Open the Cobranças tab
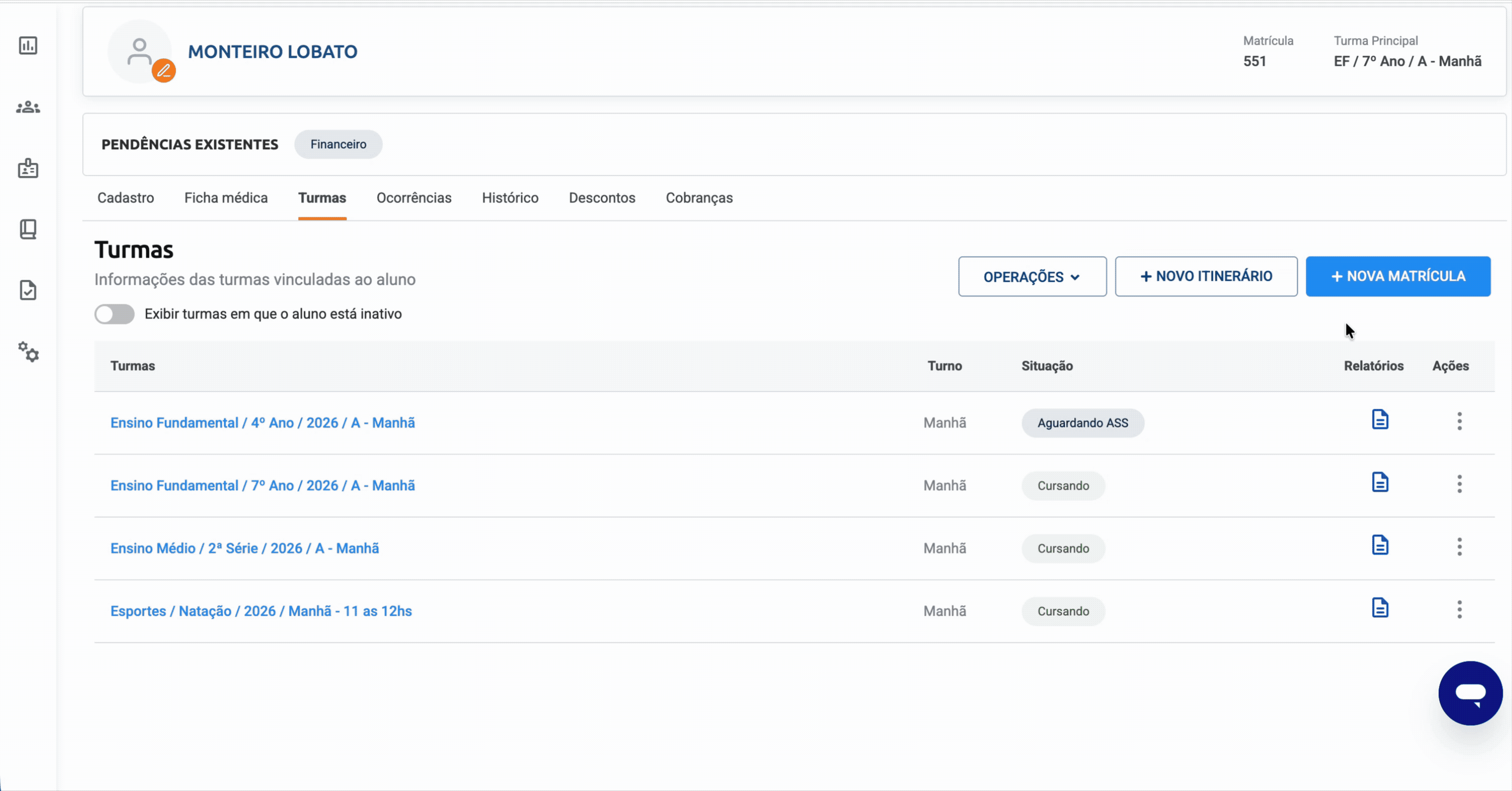The height and width of the screenshot is (791, 1512). coord(699,198)
